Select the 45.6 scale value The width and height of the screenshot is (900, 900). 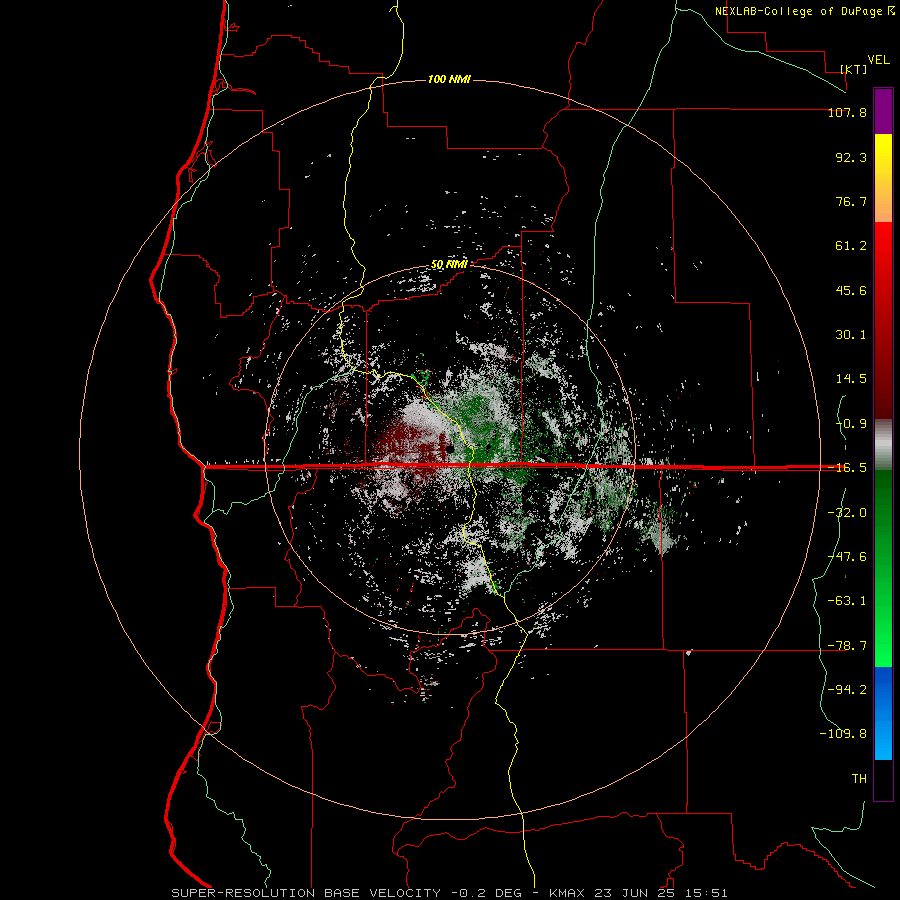pos(851,290)
